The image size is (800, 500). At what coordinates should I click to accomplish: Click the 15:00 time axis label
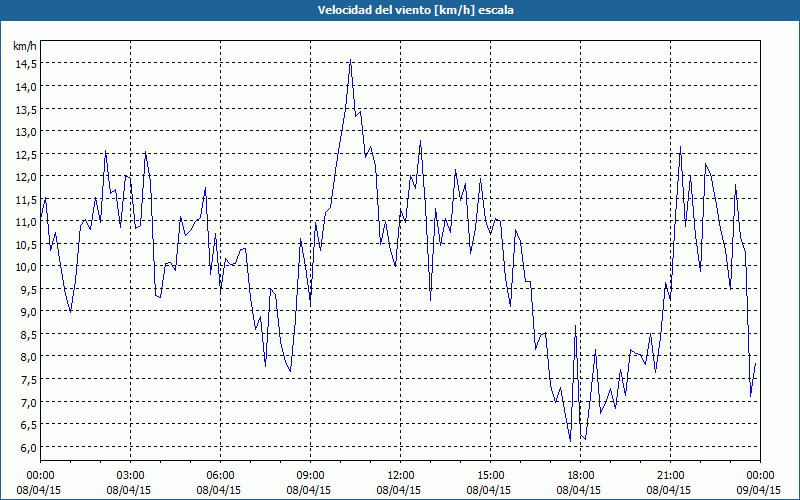coord(490,476)
